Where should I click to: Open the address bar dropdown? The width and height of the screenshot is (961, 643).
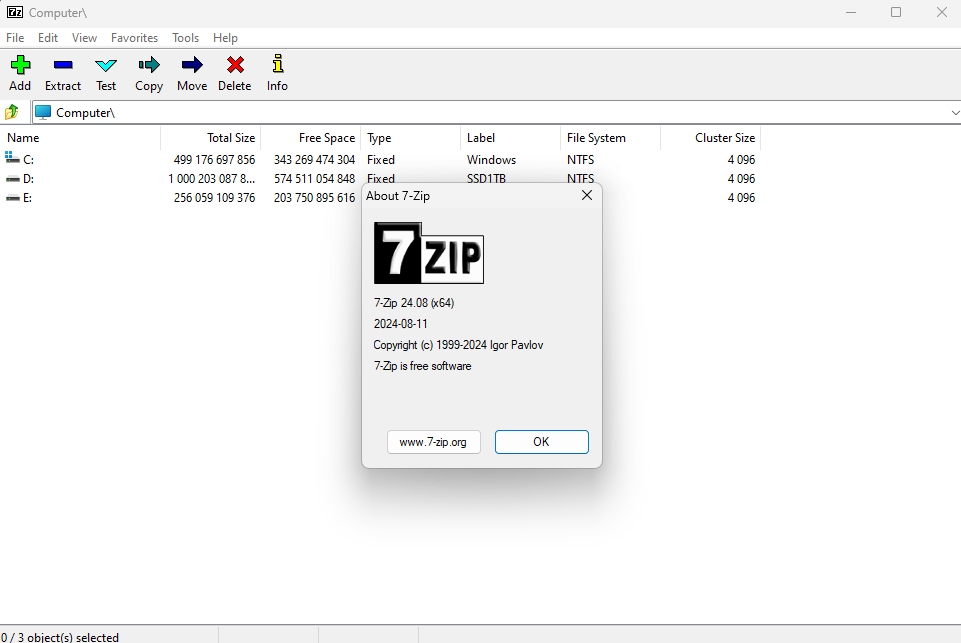pos(953,112)
